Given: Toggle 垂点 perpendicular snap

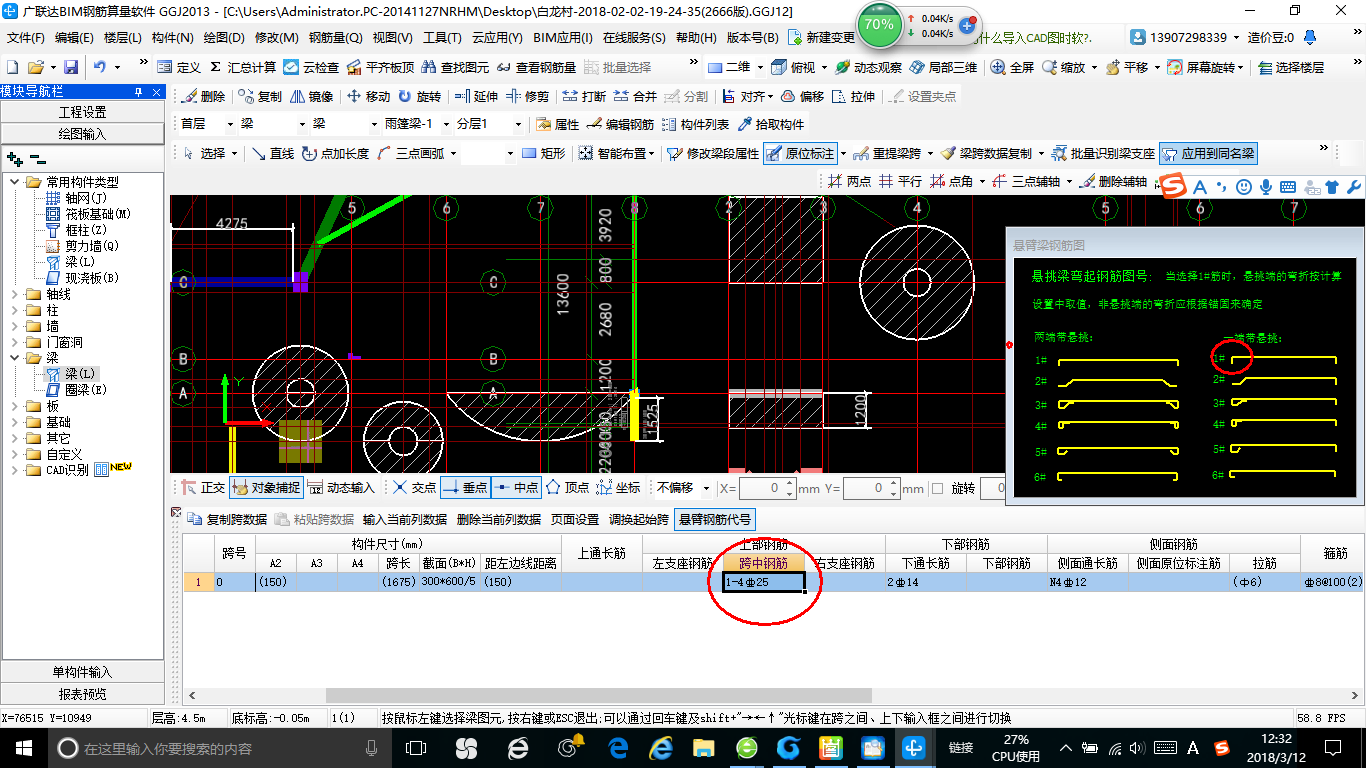Looking at the screenshot, I should tap(465, 488).
